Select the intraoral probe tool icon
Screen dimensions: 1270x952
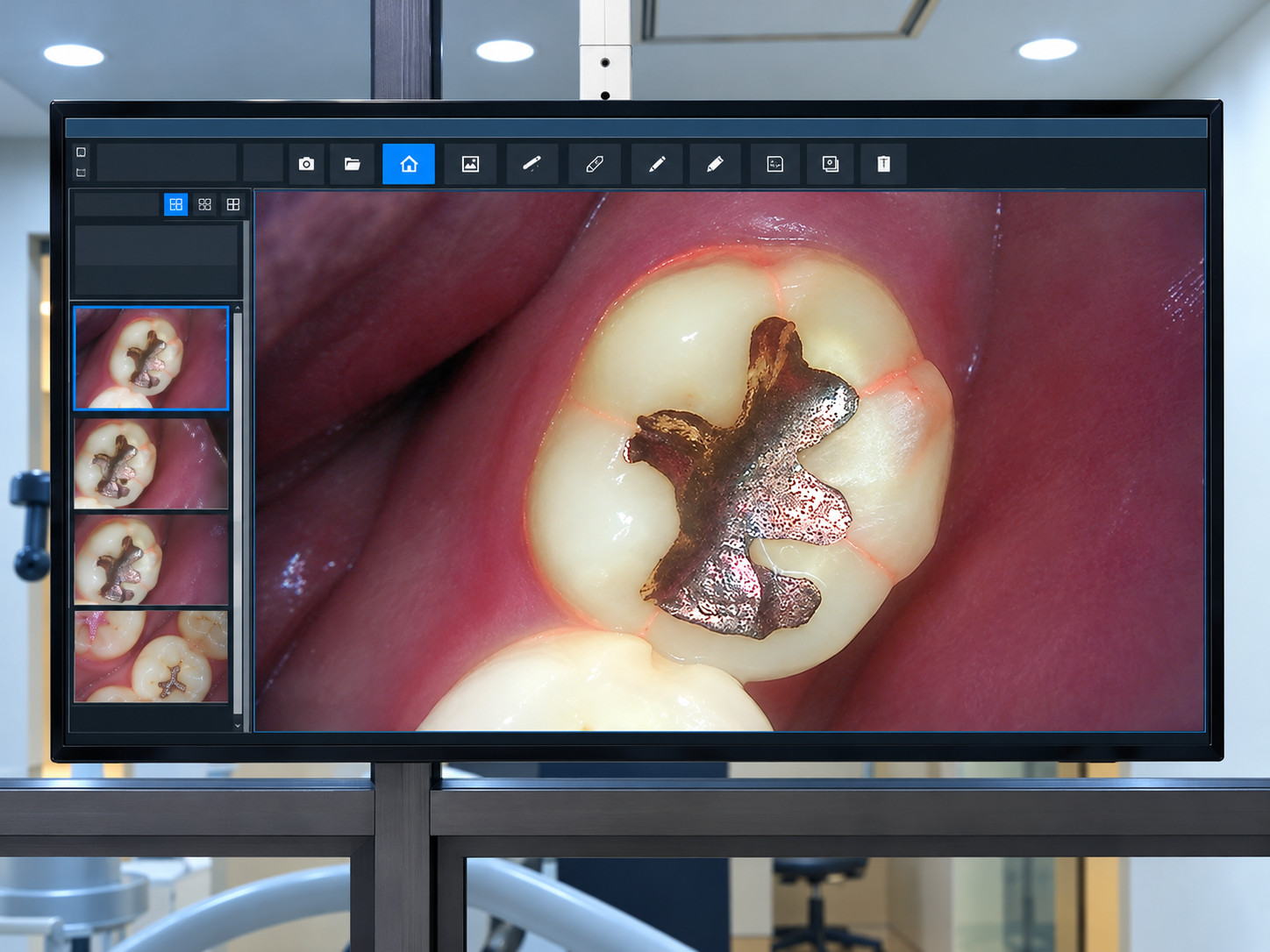pos(532,164)
